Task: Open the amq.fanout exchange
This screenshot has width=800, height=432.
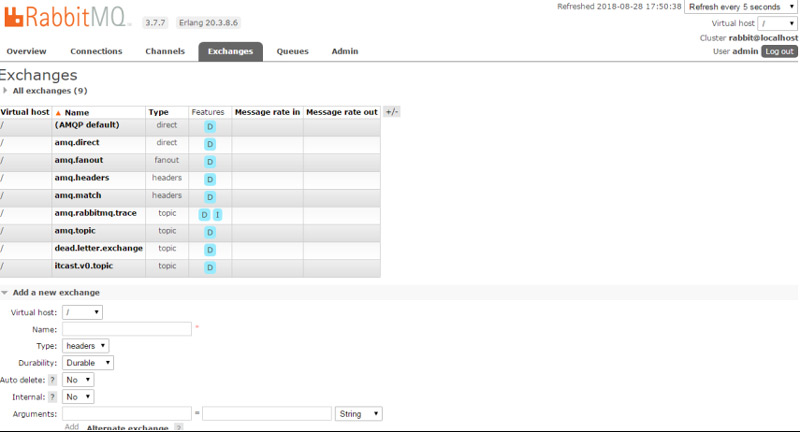Action: tap(79, 160)
